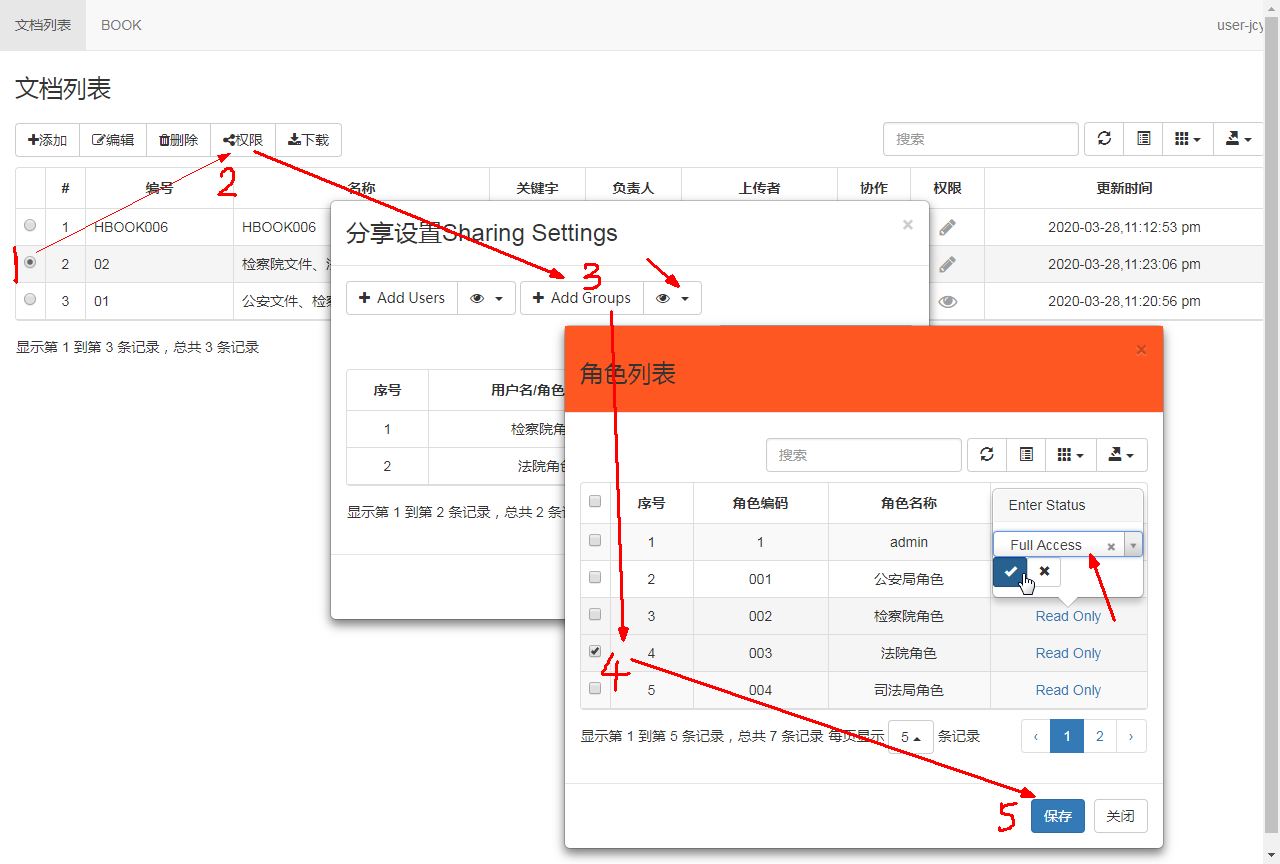
Task: Open eye dropdown next to Add Groups
Action: pyautogui.click(x=672, y=298)
